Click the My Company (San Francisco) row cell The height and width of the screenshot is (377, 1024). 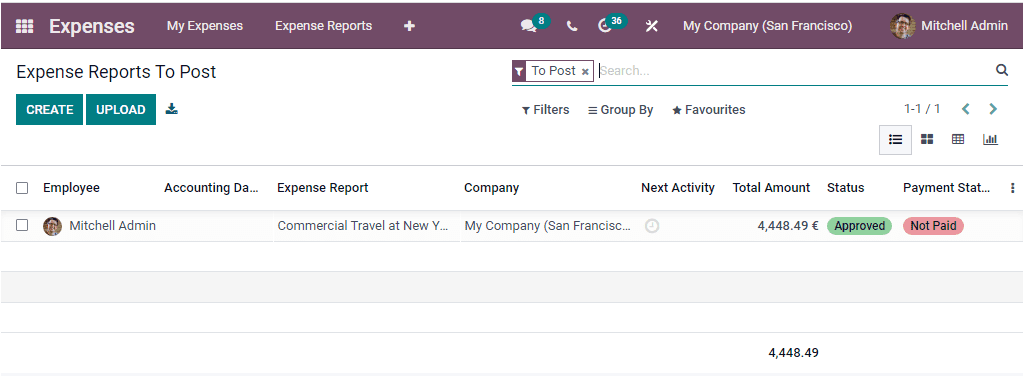point(548,226)
